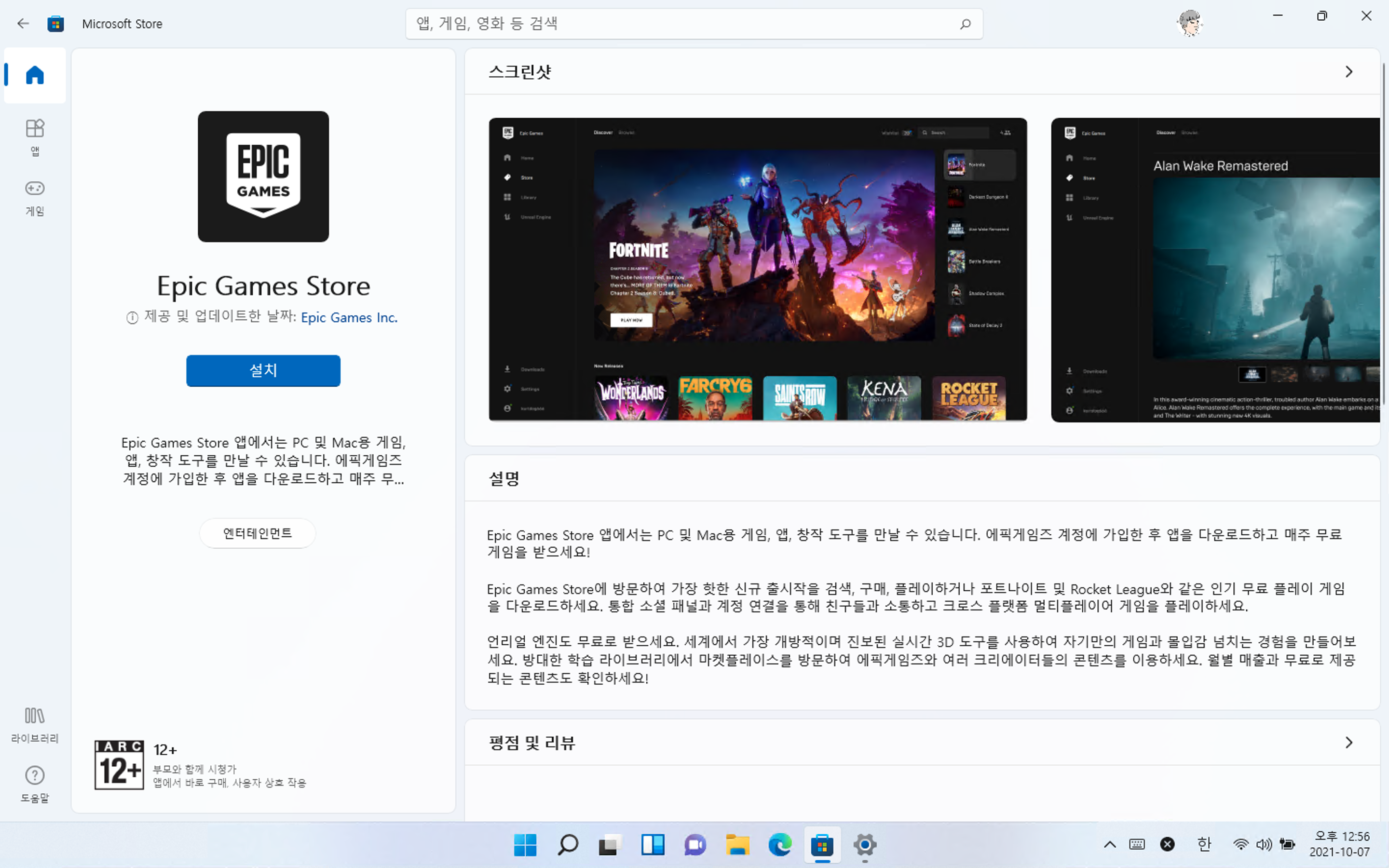Open the Epic Games Inc. publisher link

pyautogui.click(x=349, y=317)
